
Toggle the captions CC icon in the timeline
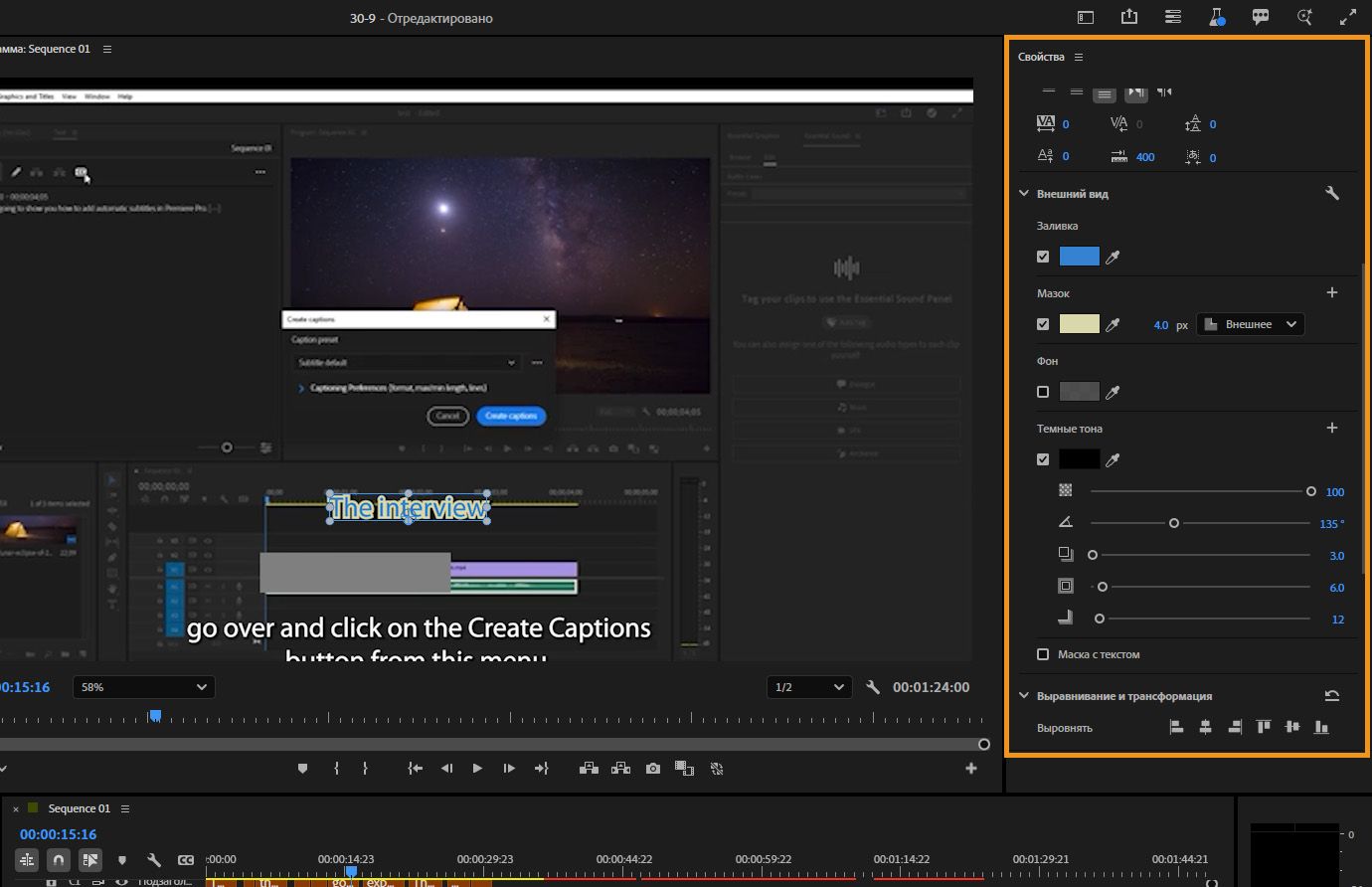[x=186, y=859]
